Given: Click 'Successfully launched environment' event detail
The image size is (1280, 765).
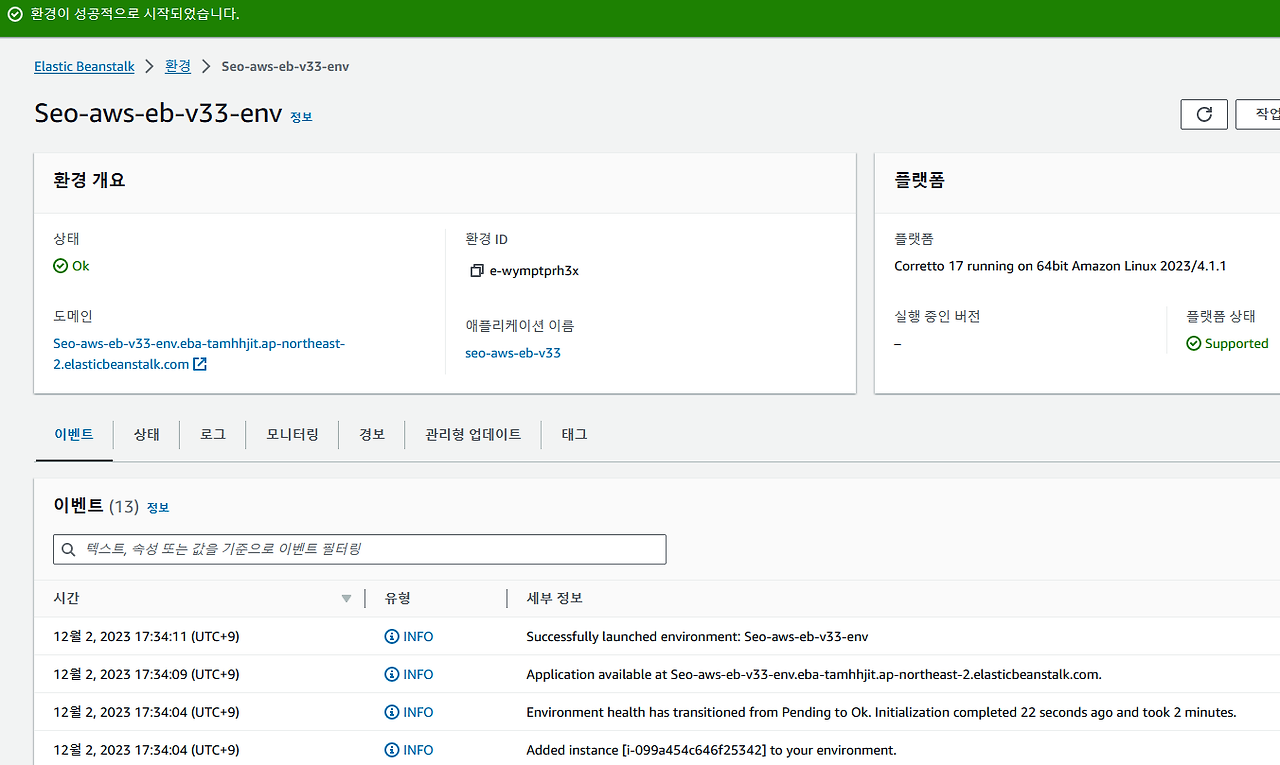Looking at the screenshot, I should click(697, 637).
